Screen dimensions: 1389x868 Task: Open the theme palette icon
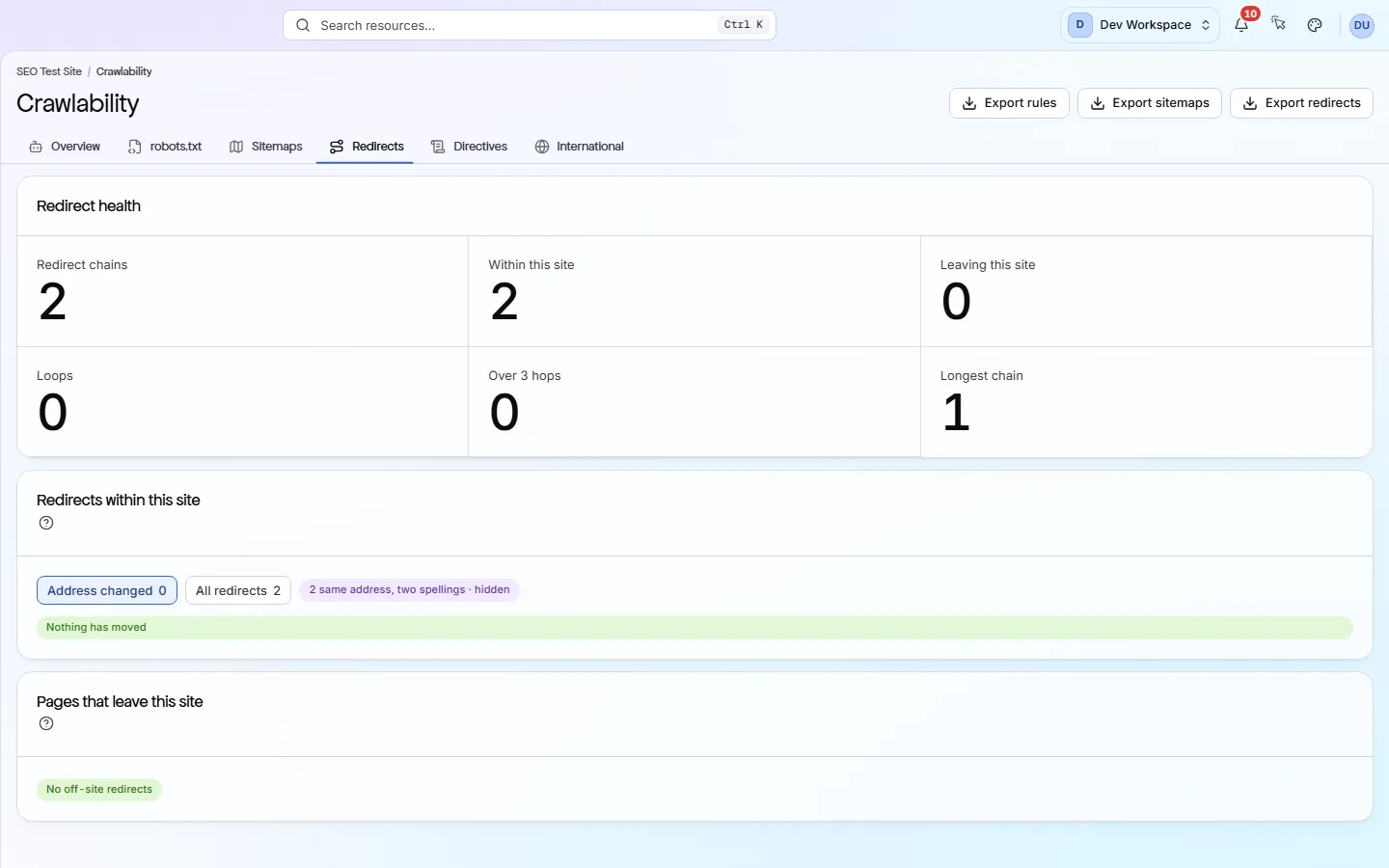pyautogui.click(x=1315, y=25)
